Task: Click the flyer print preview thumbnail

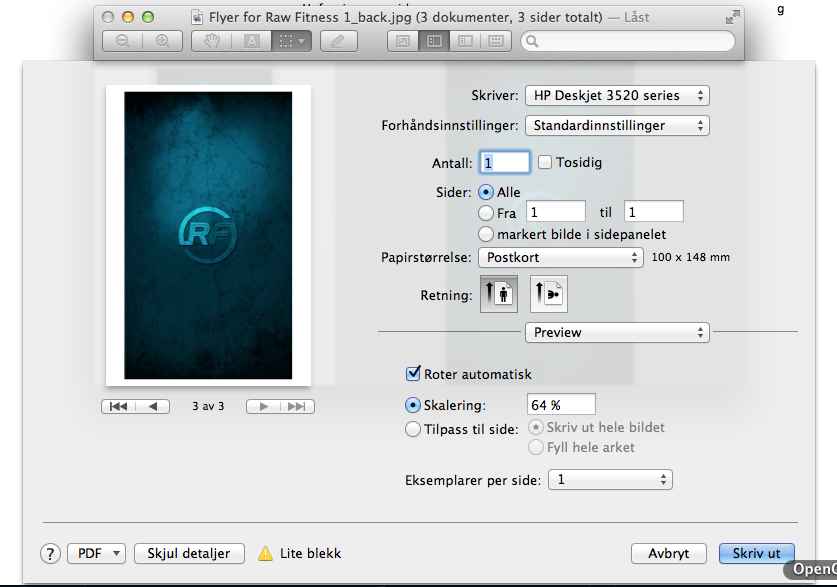Action: 208,235
